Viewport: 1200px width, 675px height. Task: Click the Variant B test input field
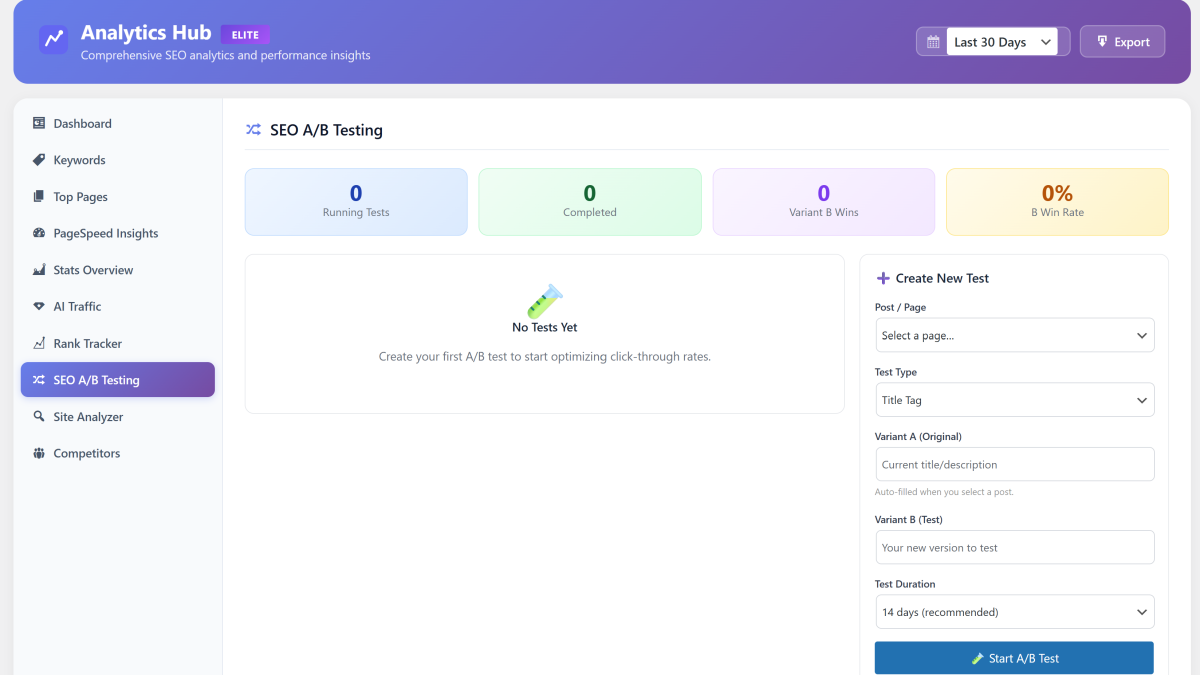coord(1014,547)
